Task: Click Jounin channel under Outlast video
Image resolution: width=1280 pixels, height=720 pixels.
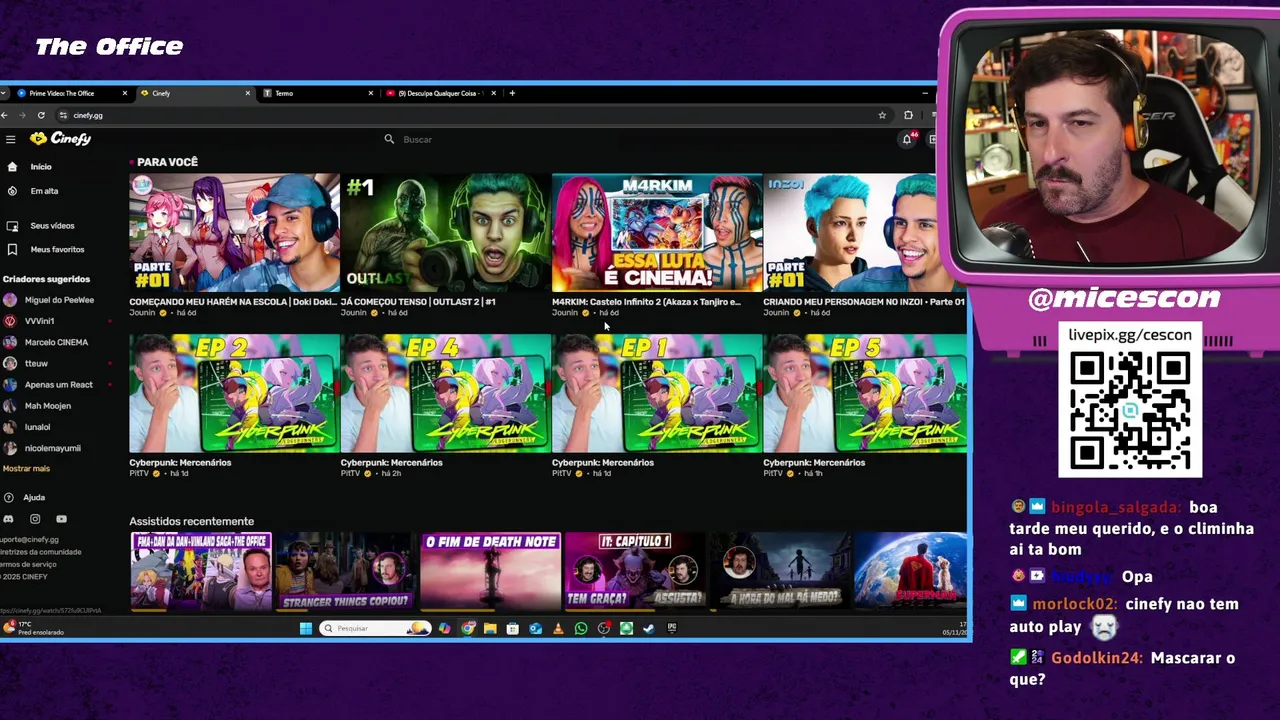Action: [x=354, y=313]
